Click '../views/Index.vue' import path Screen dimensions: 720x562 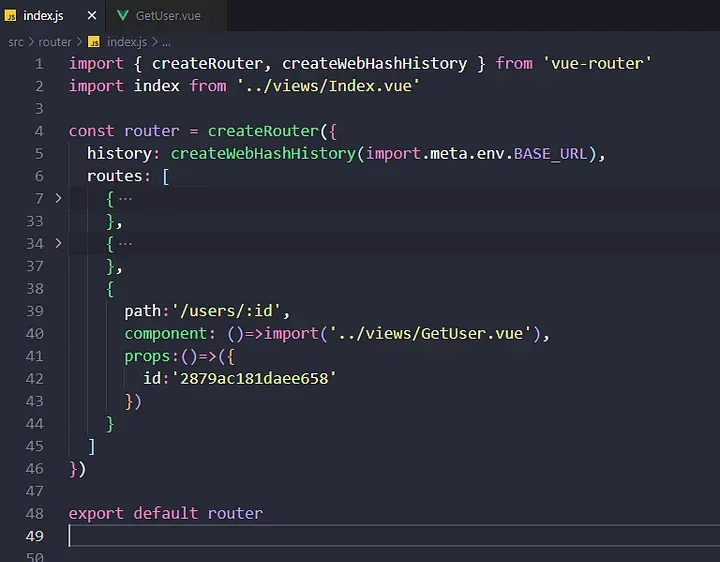pyautogui.click(x=328, y=86)
